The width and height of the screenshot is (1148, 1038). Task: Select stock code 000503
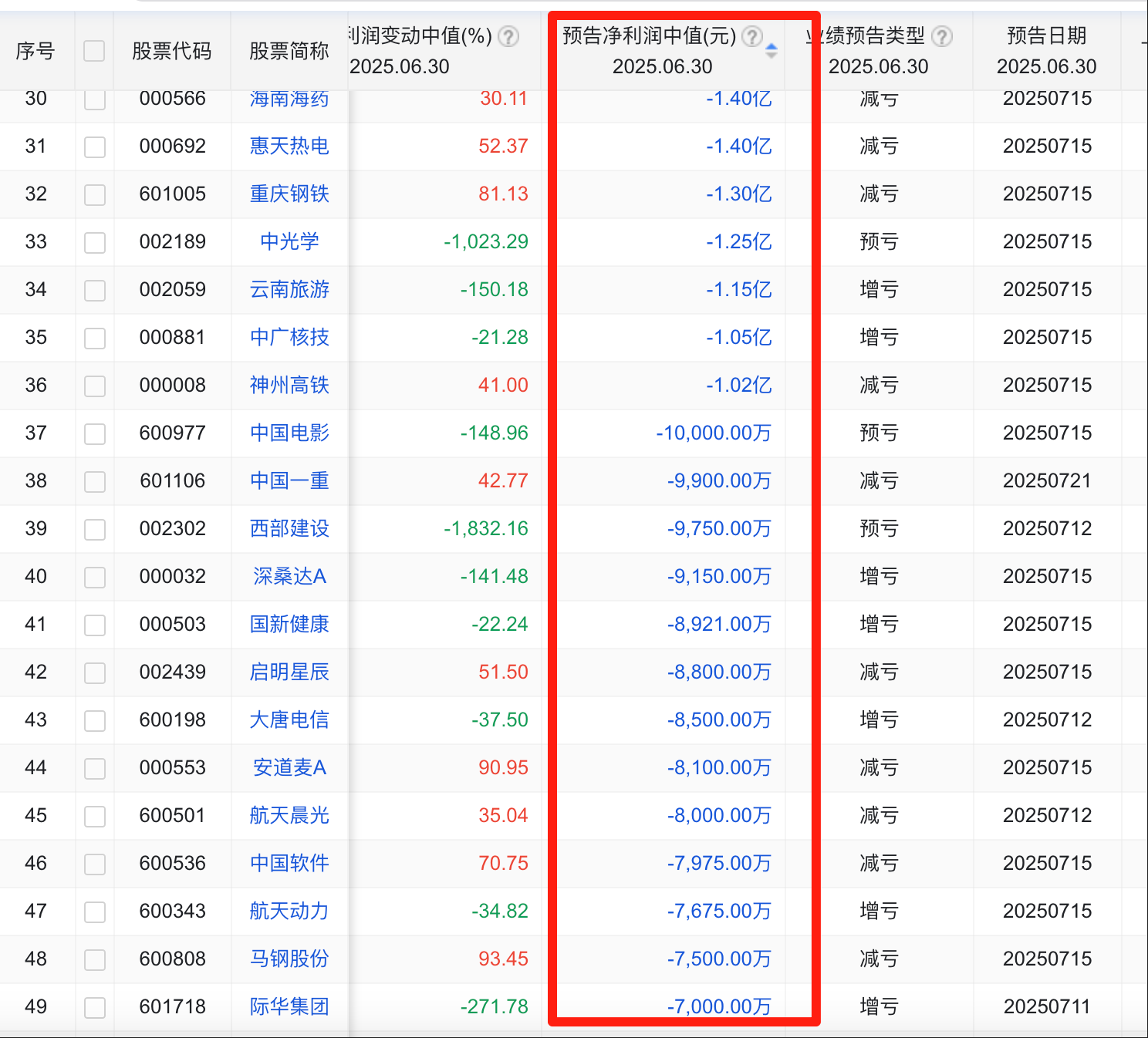pos(173,624)
